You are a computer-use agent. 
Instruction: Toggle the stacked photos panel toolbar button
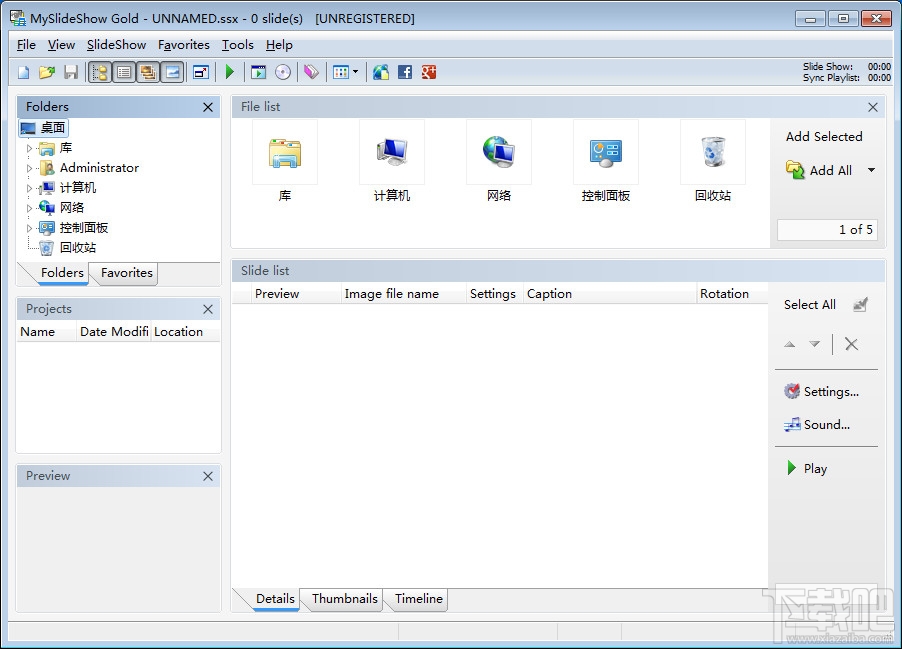(x=148, y=72)
